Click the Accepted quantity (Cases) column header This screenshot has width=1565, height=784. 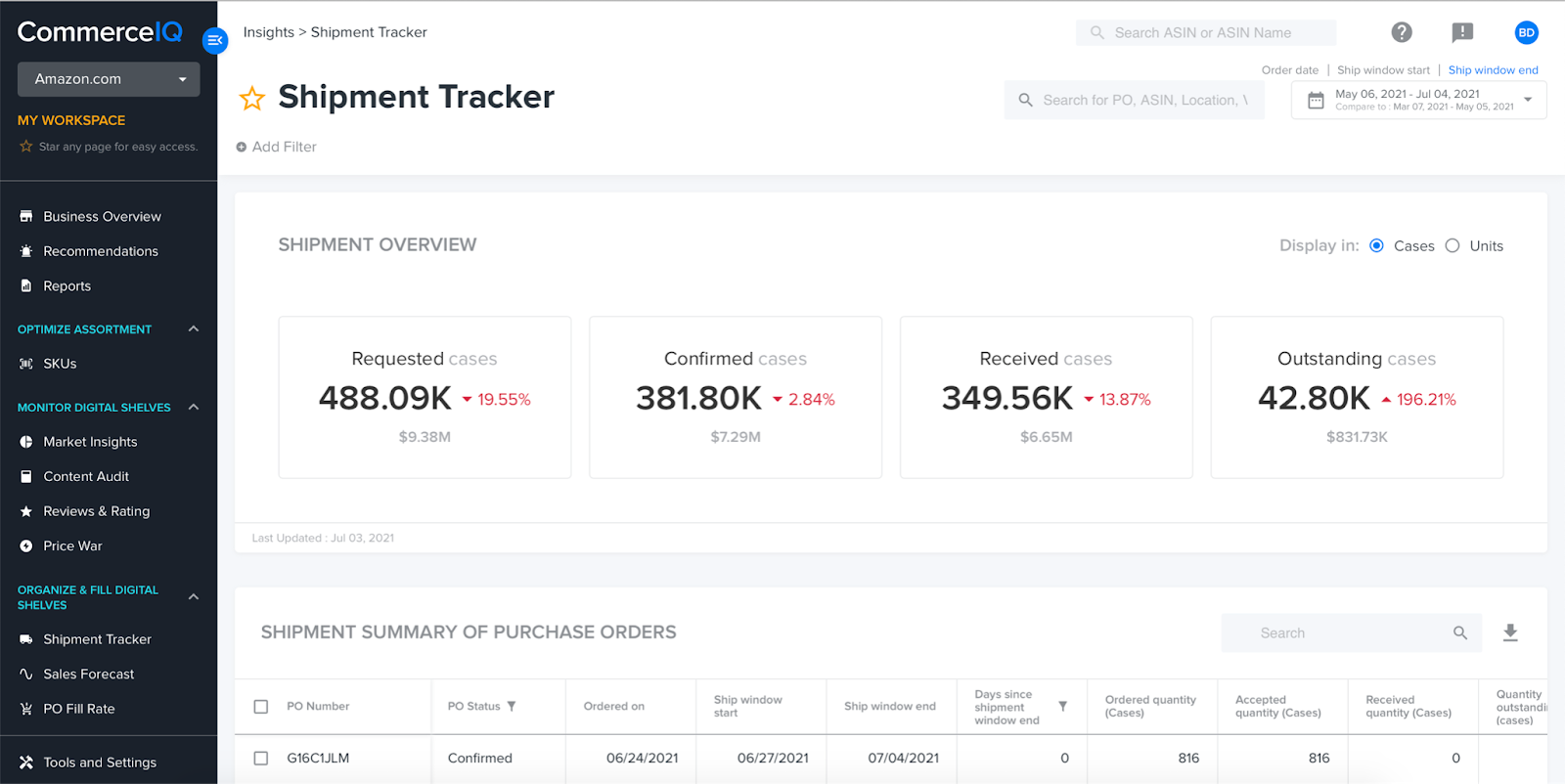1278,706
